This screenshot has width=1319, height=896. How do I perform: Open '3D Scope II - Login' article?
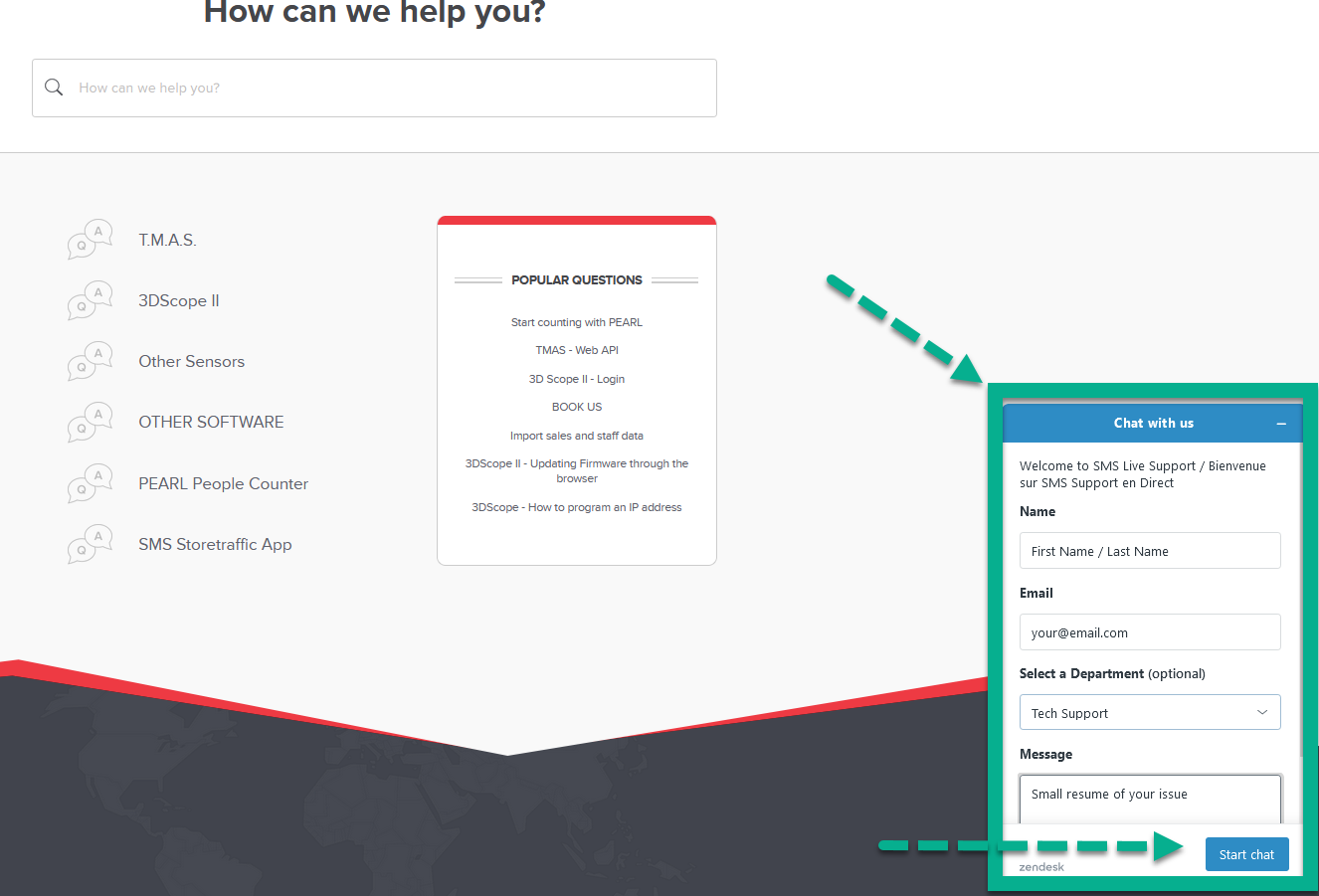click(577, 379)
